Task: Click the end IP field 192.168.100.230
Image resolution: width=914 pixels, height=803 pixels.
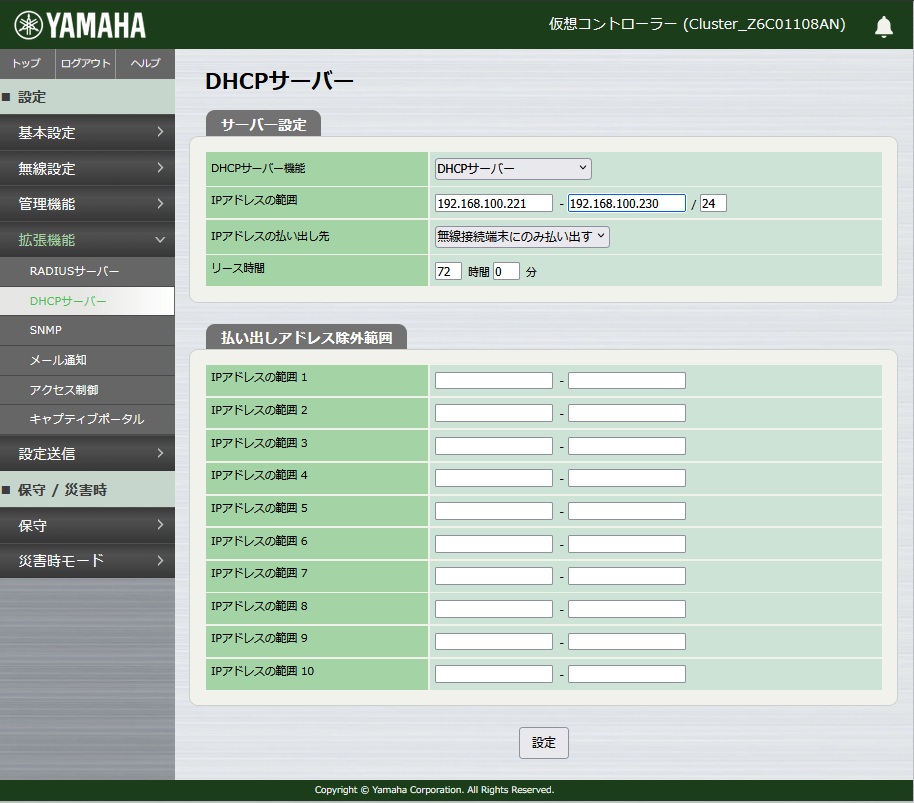Action: click(627, 203)
